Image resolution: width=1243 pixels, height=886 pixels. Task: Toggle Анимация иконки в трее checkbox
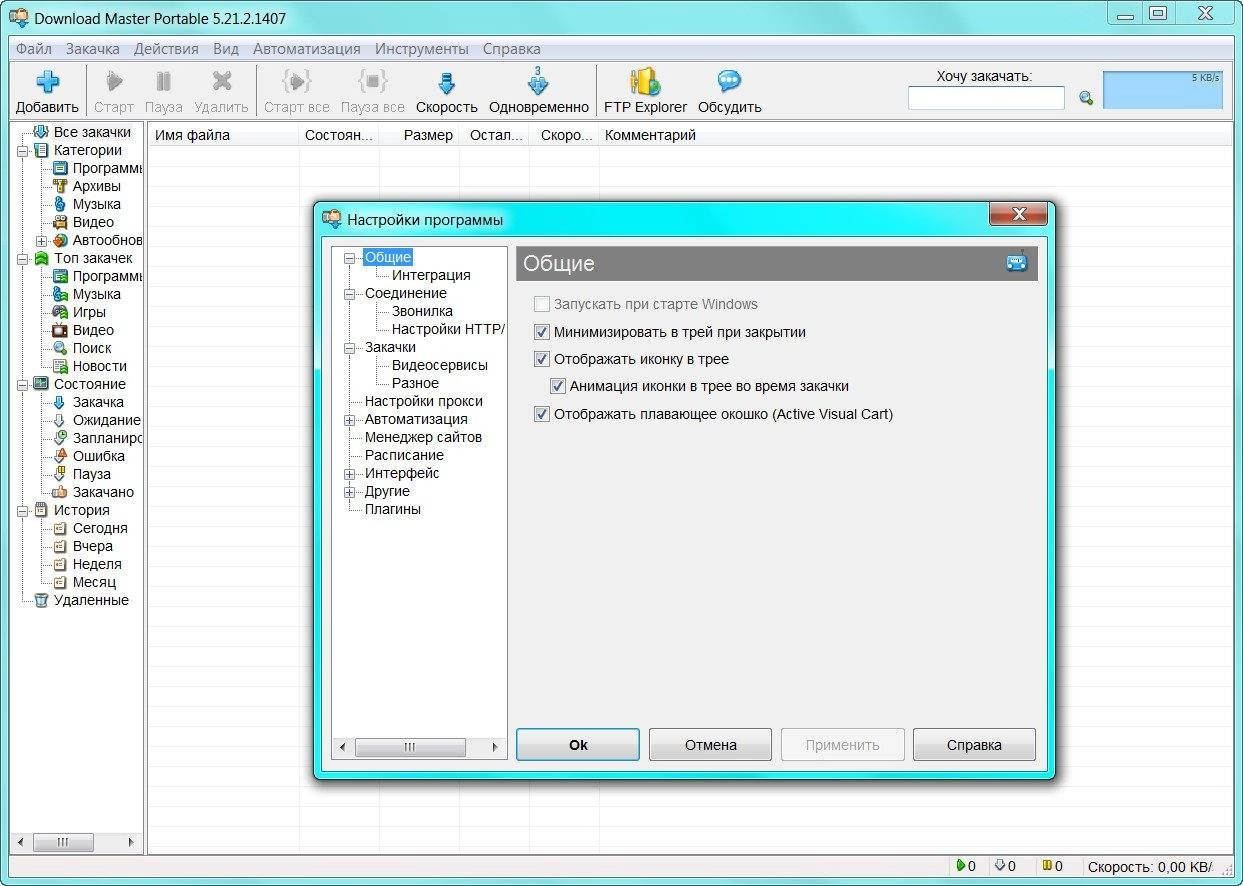558,386
